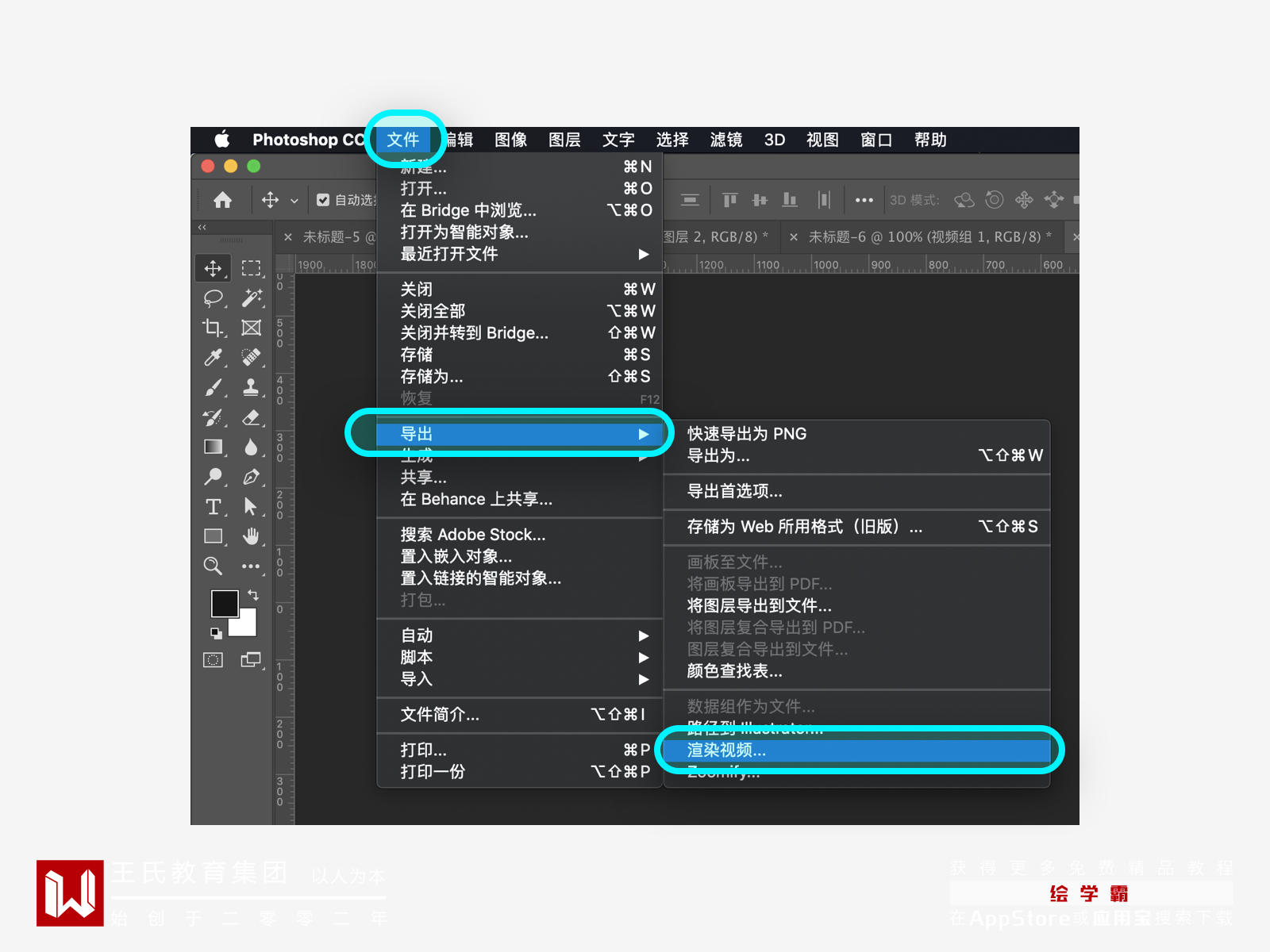Viewport: 1270px width, 952px height.
Task: Open the 文字 menu
Action: [x=618, y=140]
